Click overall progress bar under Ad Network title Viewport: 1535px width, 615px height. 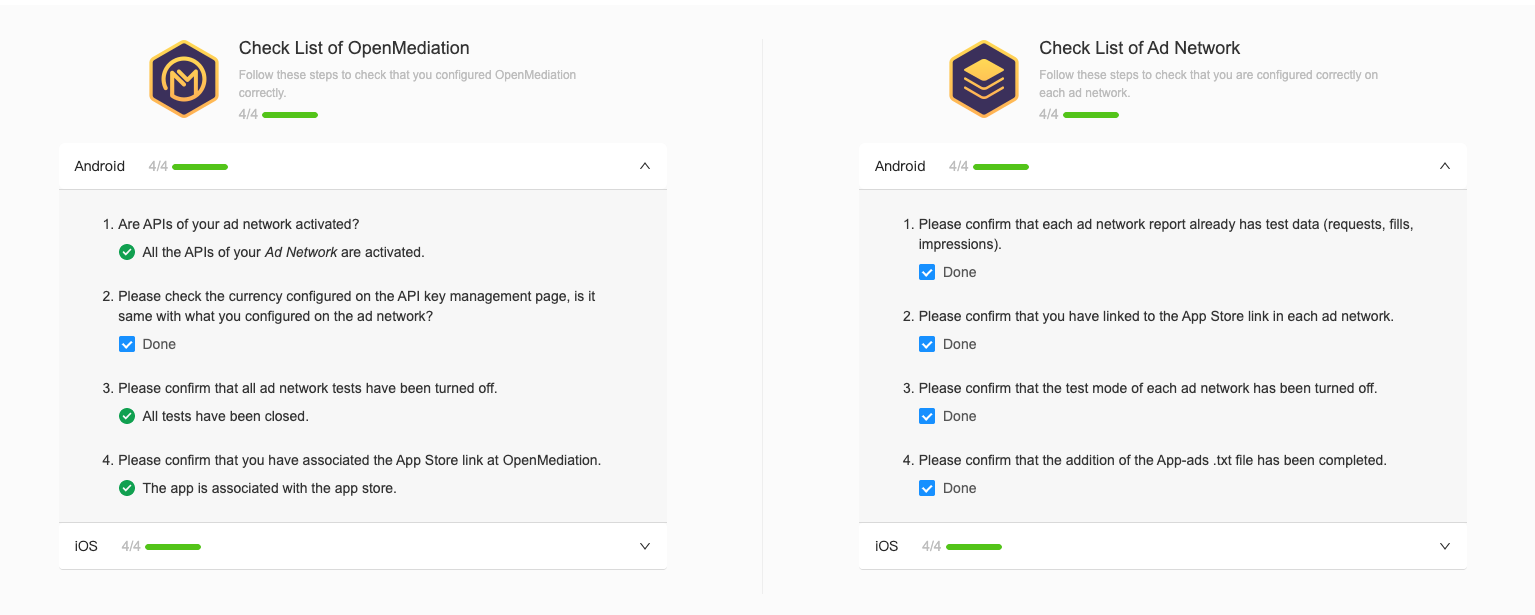(x=1091, y=115)
